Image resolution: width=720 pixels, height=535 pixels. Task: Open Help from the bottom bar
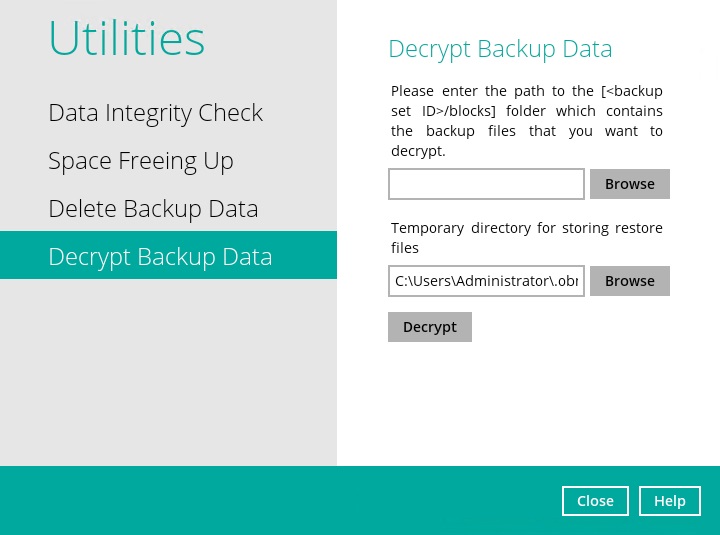tap(669, 501)
